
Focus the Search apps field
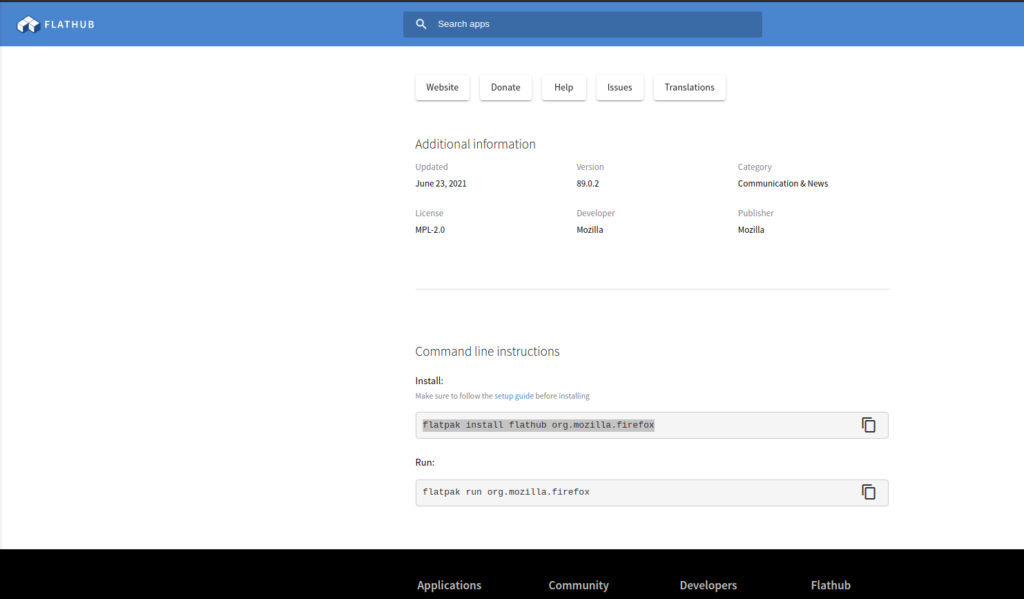(582, 24)
